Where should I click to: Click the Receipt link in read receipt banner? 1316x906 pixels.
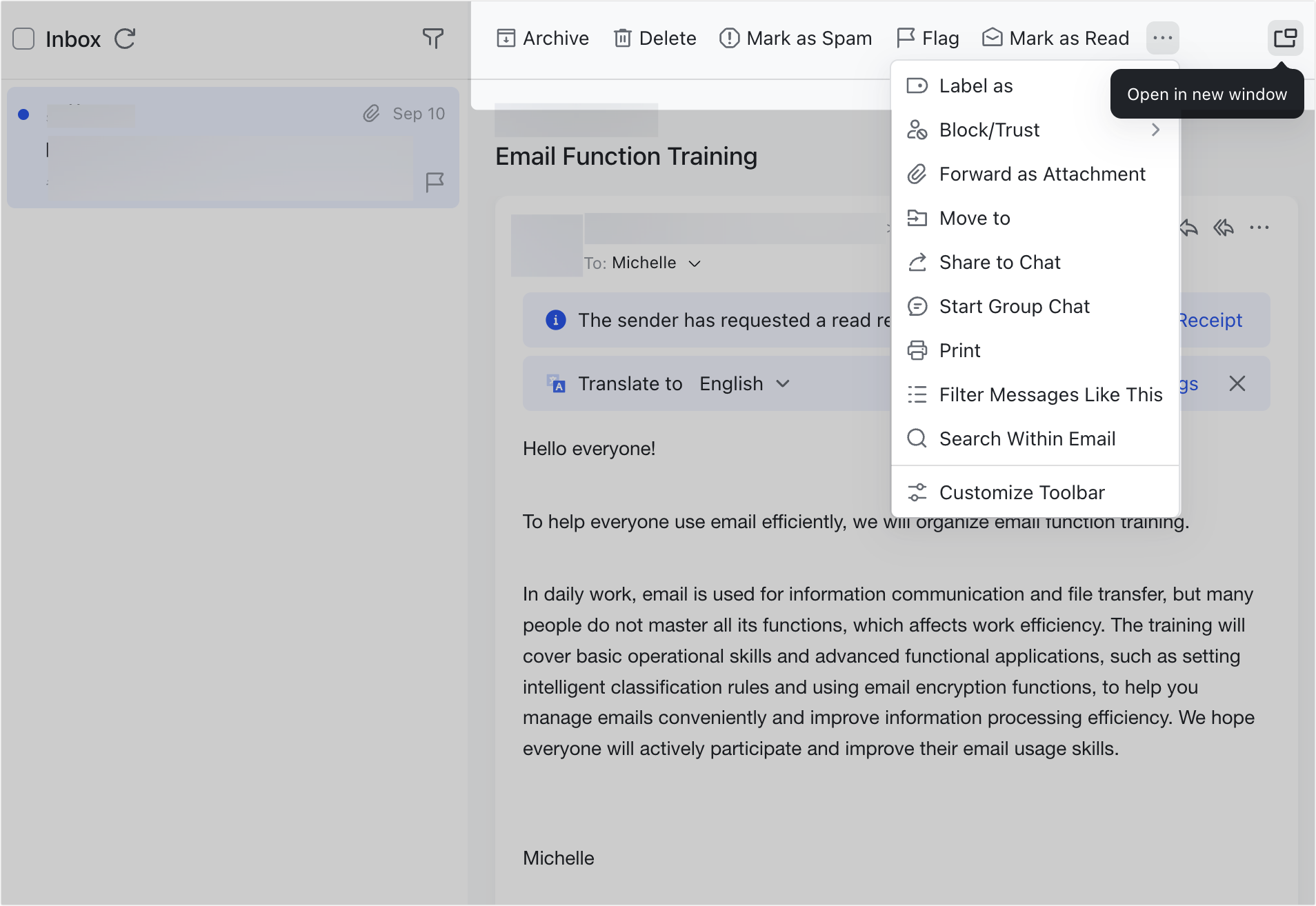click(x=1211, y=320)
